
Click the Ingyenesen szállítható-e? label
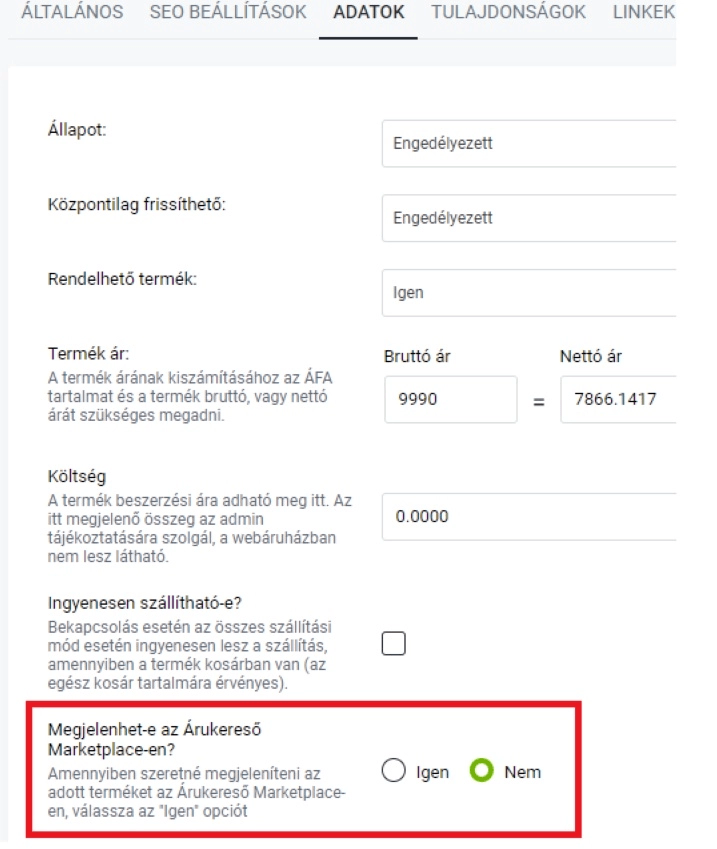(x=145, y=603)
